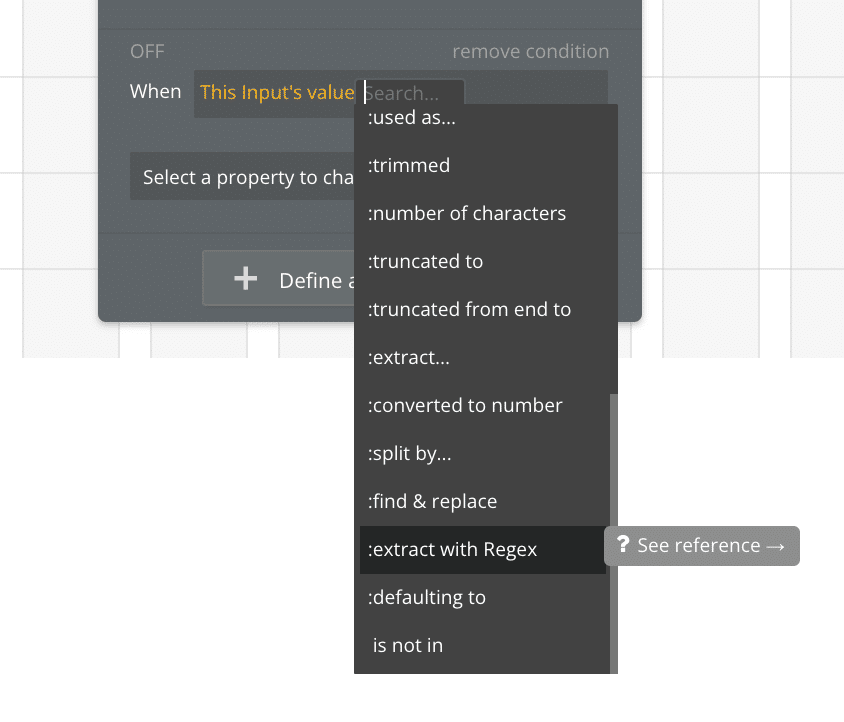Image resolution: width=844 pixels, height=722 pixels.
Task: Click remove condition link
Action: pyautogui.click(x=531, y=52)
